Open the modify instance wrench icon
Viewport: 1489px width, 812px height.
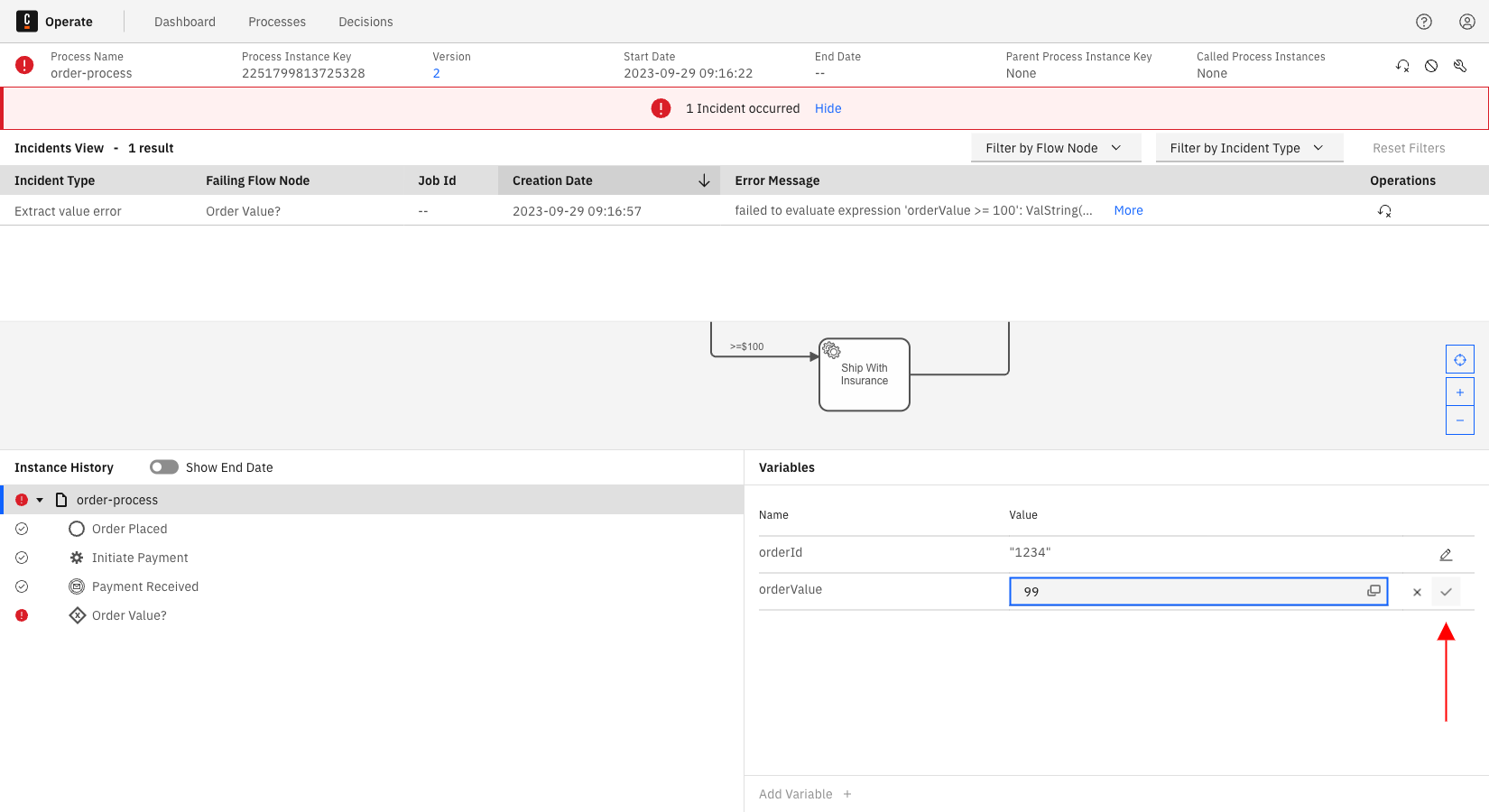(x=1460, y=66)
